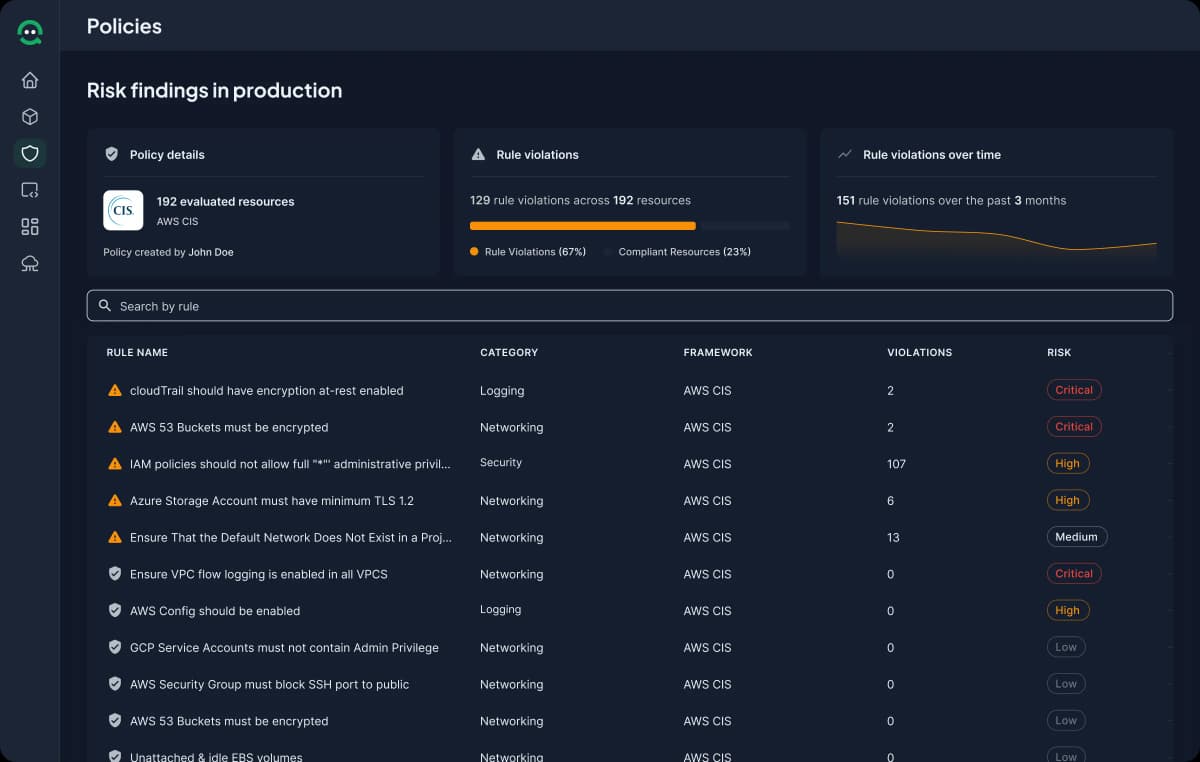
Task: Expand the Azure Storage TLS rule row
Action: click(1170, 500)
